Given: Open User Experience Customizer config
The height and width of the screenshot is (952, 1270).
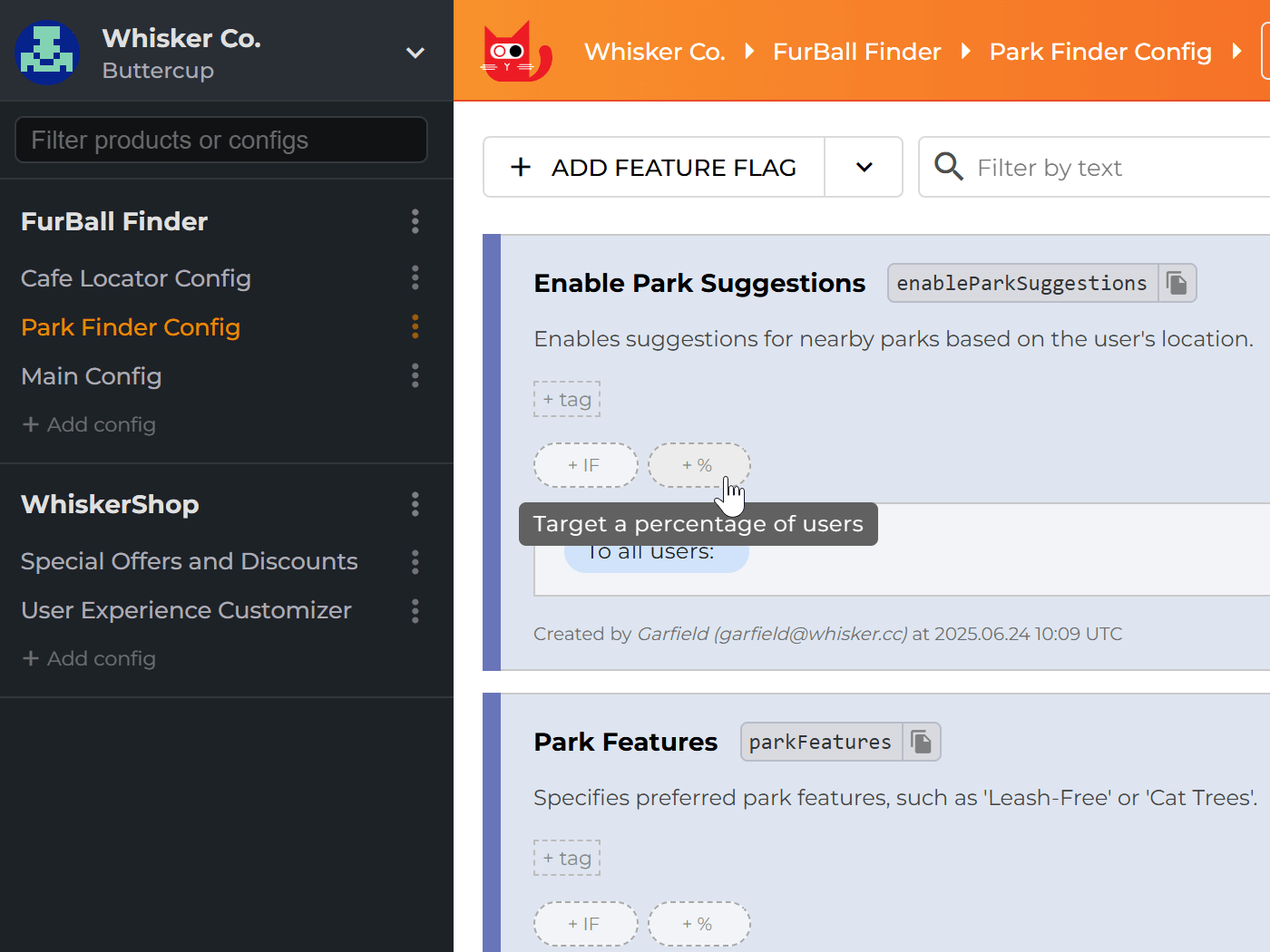Looking at the screenshot, I should click(186, 610).
